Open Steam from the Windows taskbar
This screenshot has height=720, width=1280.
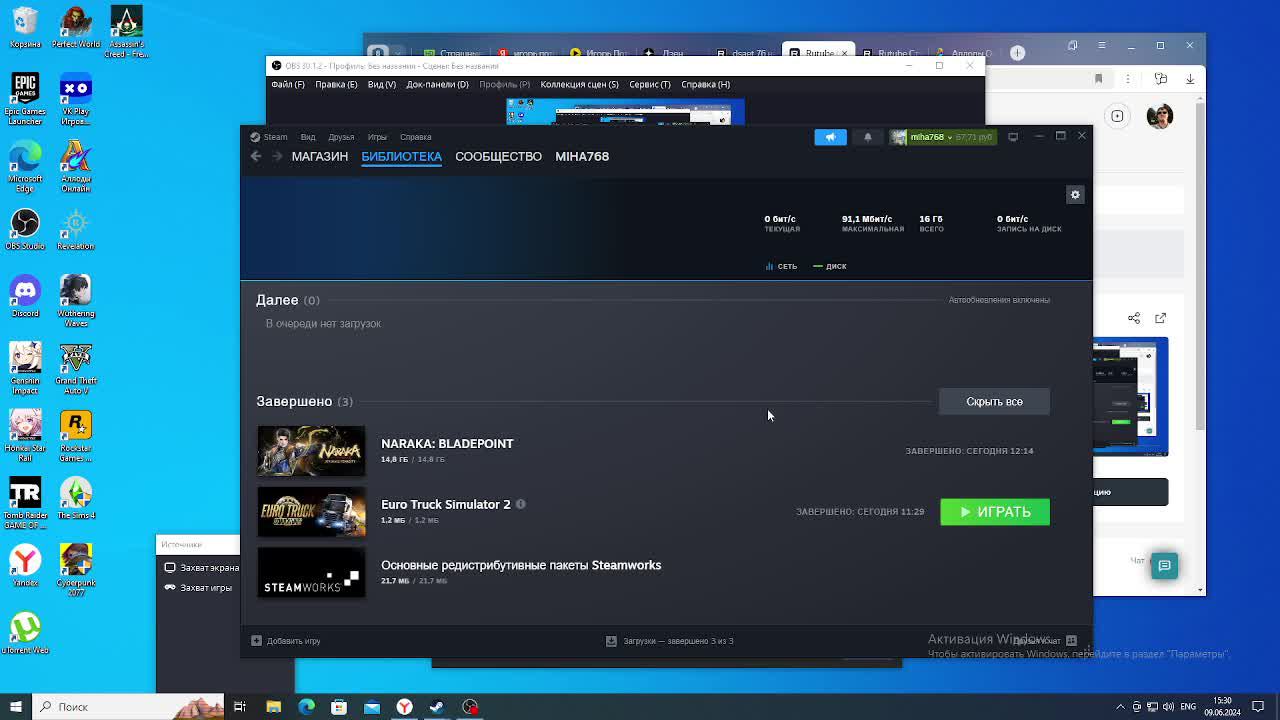pyautogui.click(x=437, y=707)
